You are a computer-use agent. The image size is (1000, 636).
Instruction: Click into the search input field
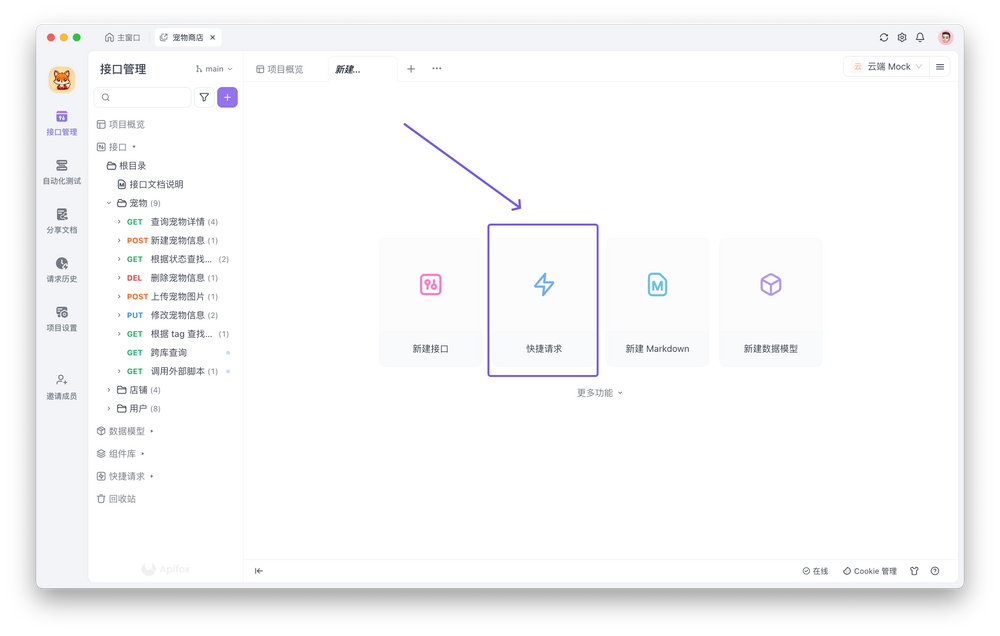[x=145, y=97]
